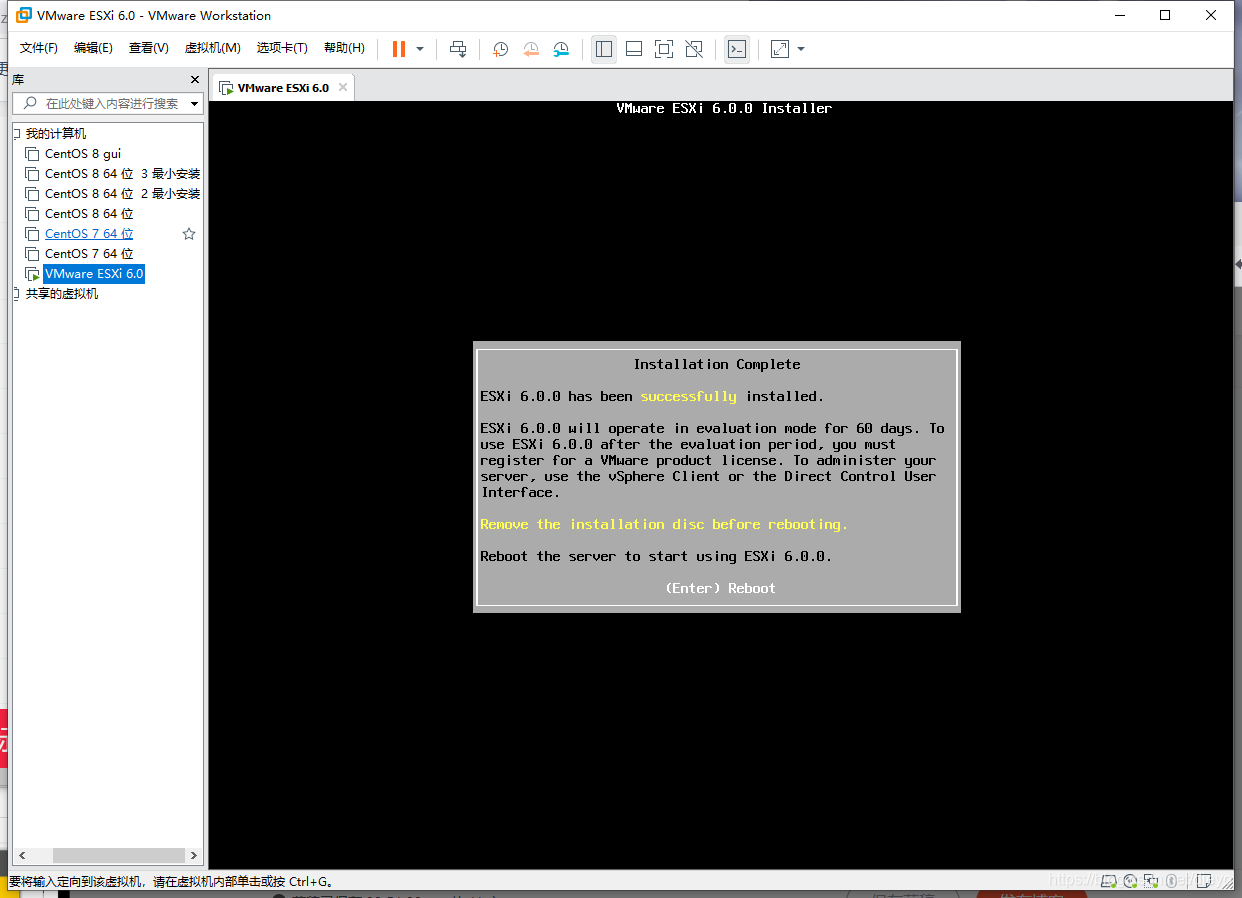This screenshot has height=898, width=1242.
Task: Close the library panel
Action: point(195,79)
